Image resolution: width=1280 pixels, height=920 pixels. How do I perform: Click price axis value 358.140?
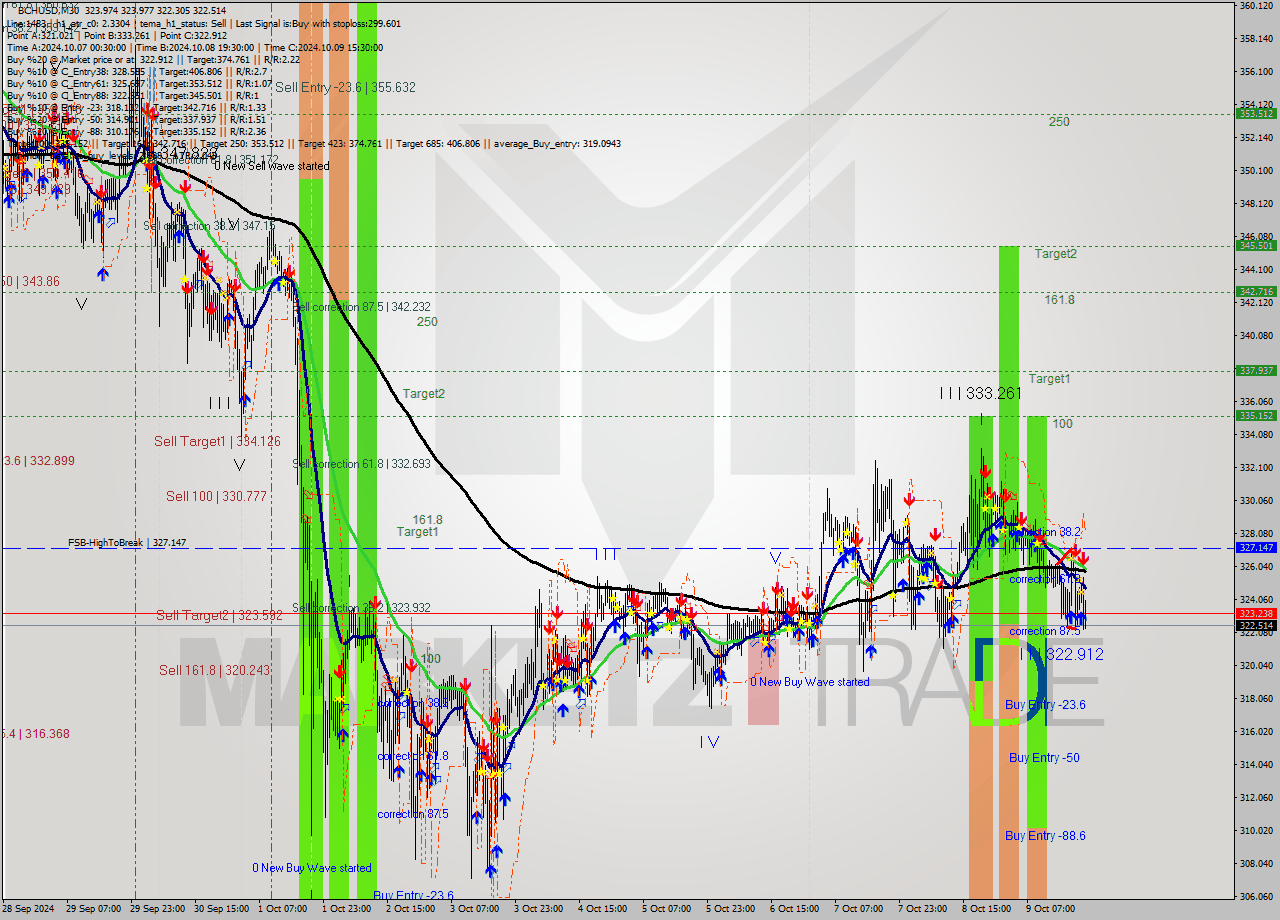point(1256,38)
